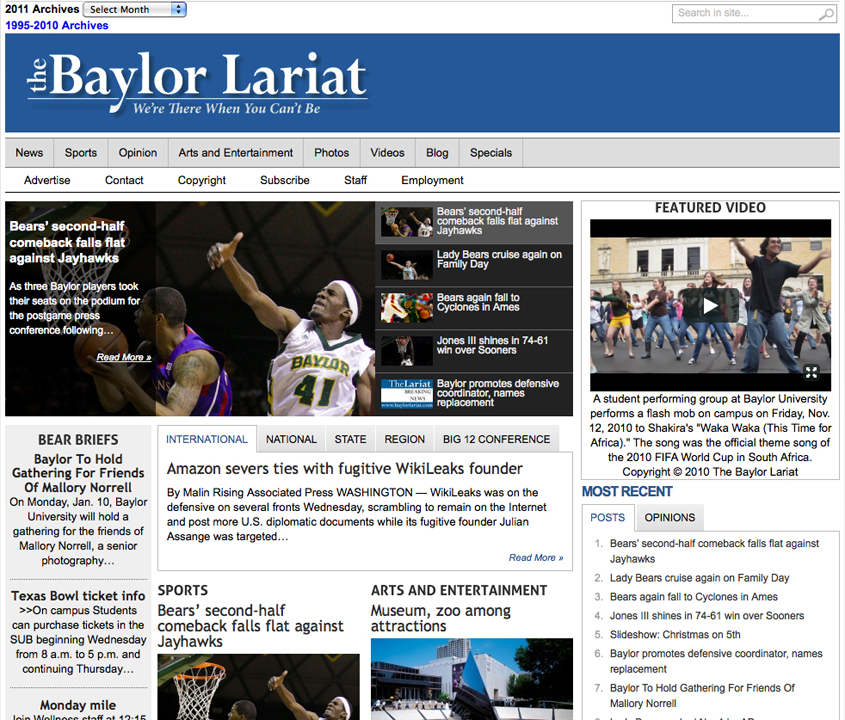Screen dimensions: 845x720
Task: Open Sports headline about Jayhawks comeback
Action: 250,626
